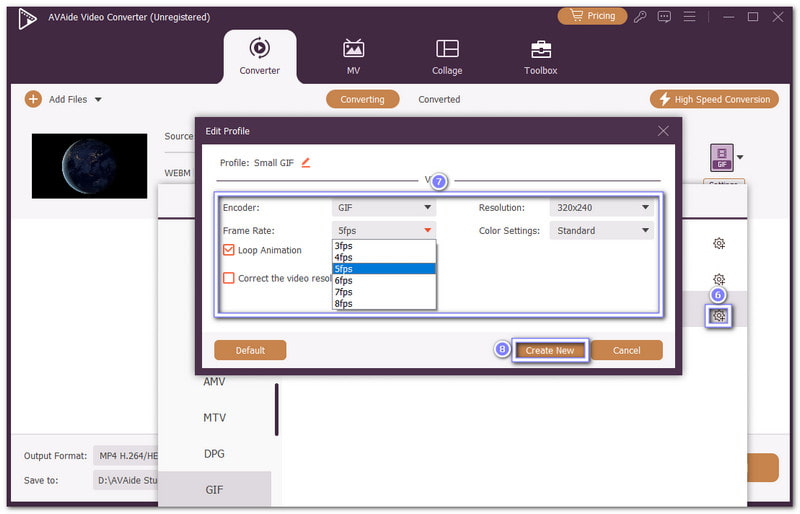Click the Create New button
The image size is (800, 514).
pos(550,350)
